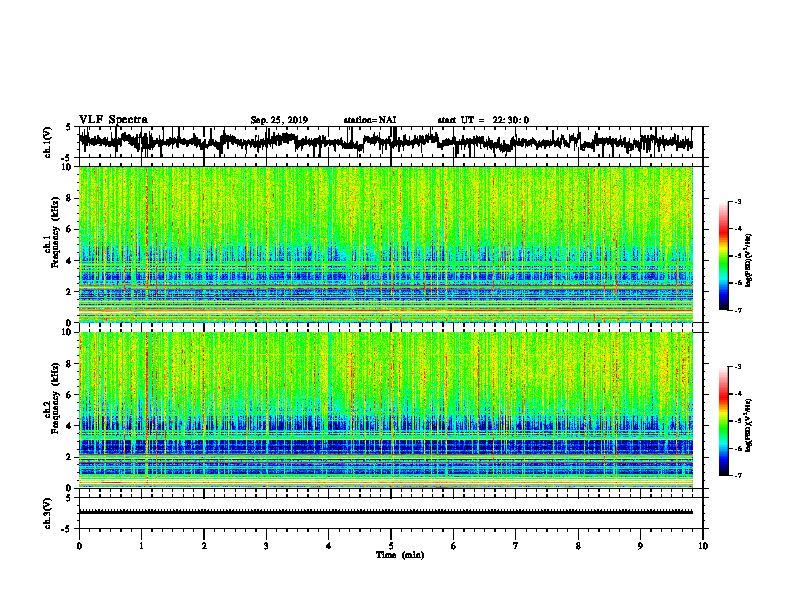Select the "start UT = 22:30:0" text
The width and height of the screenshot is (792, 612).
pos(483,120)
